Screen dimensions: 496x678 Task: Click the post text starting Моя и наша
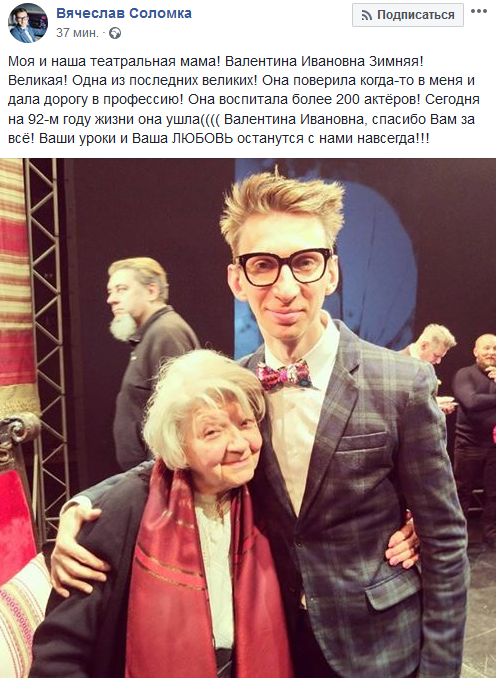tap(243, 99)
